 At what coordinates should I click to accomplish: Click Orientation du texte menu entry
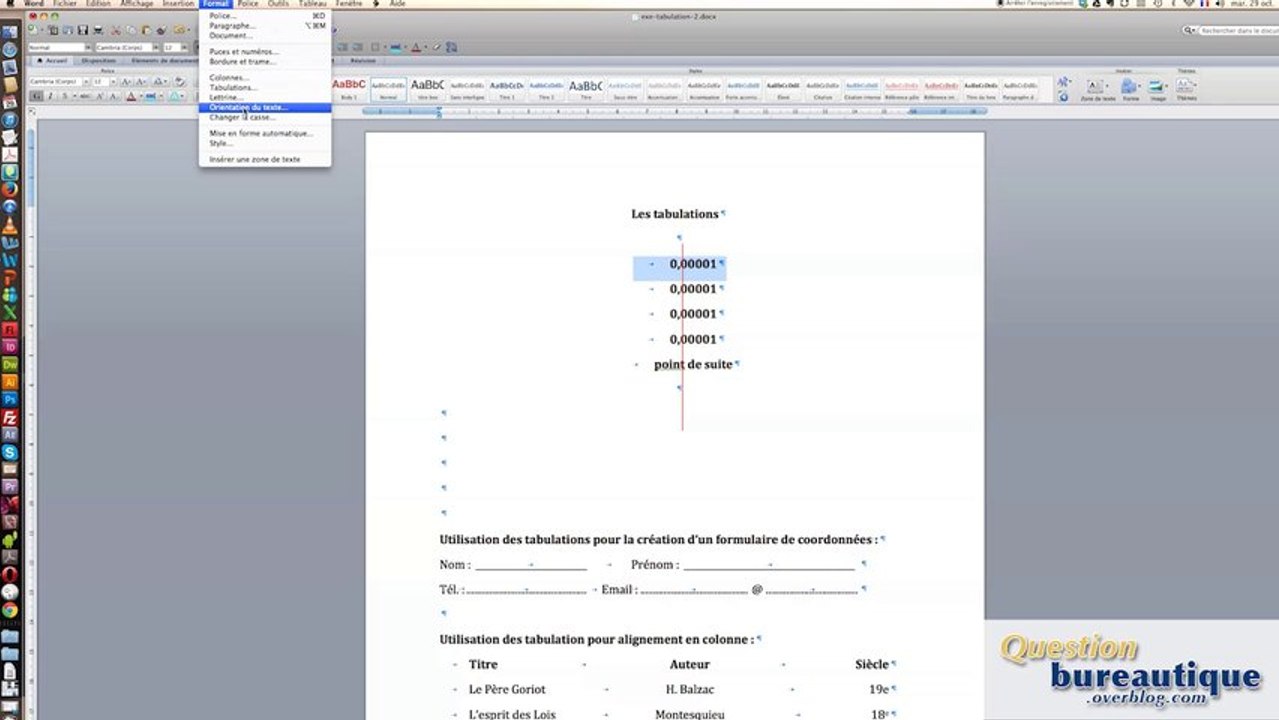pyautogui.click(x=265, y=107)
